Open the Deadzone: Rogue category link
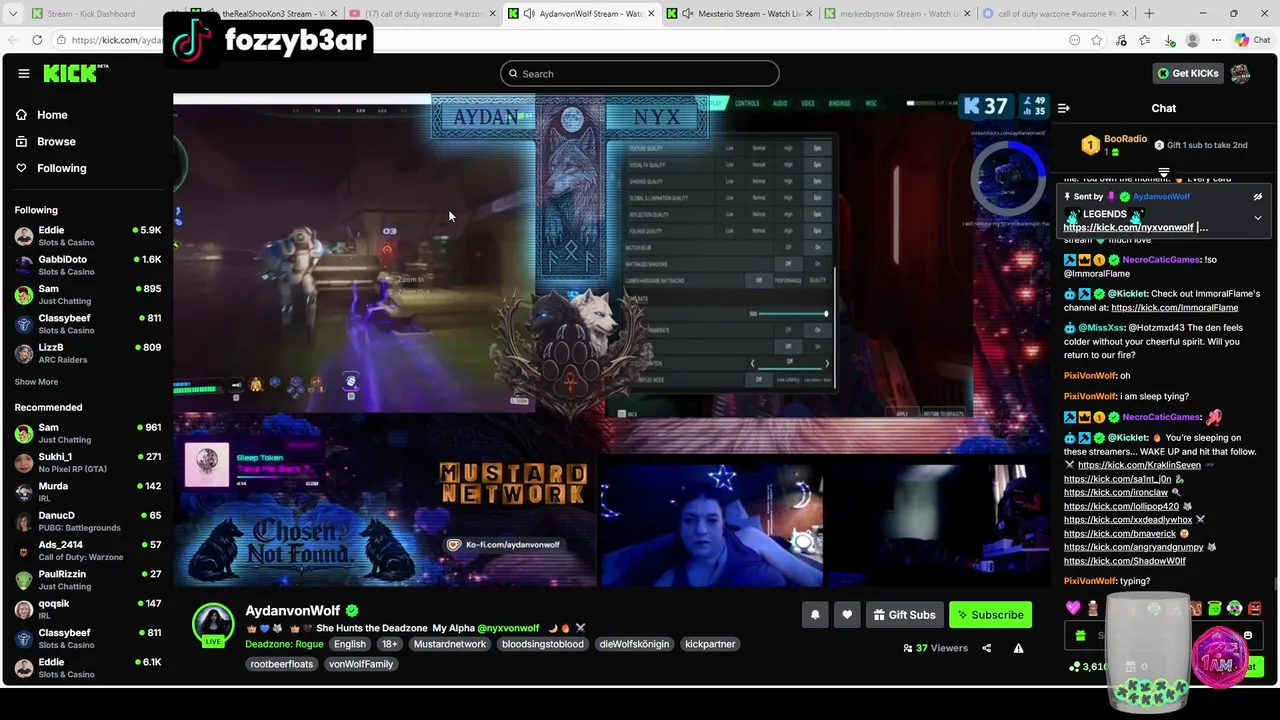The width and height of the screenshot is (1280, 720). coord(284,644)
